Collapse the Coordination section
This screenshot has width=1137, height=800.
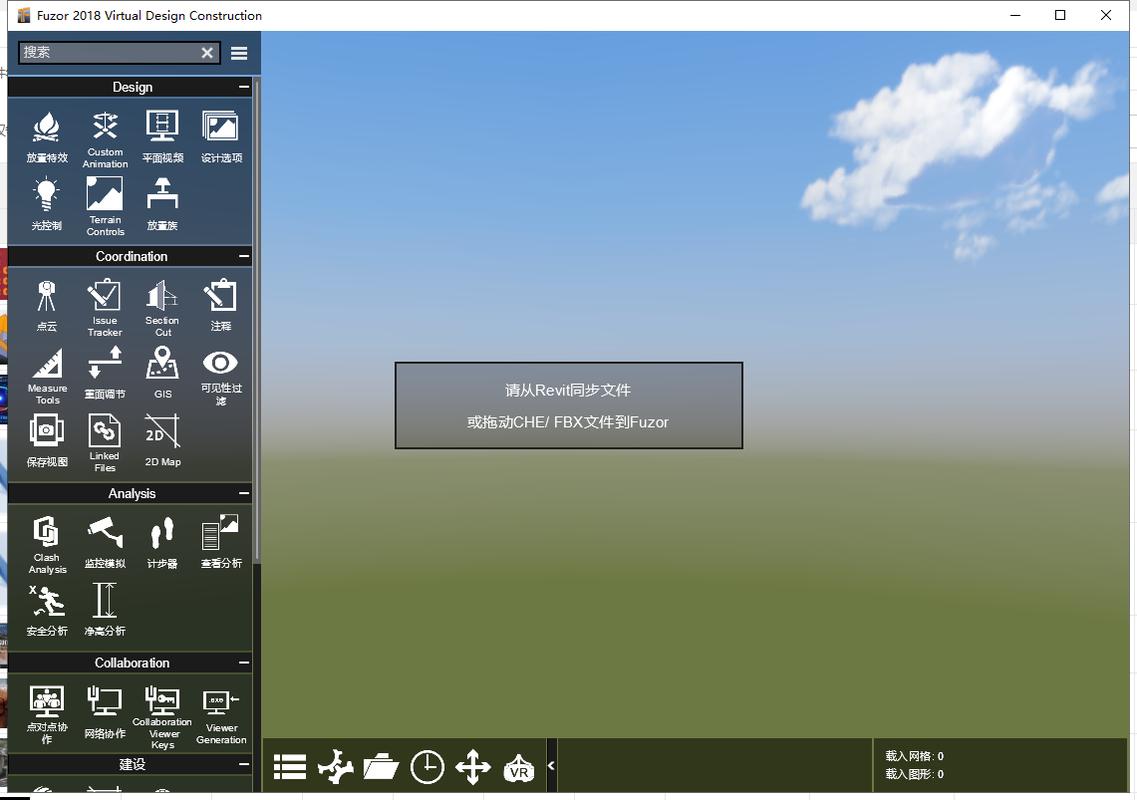click(244, 256)
